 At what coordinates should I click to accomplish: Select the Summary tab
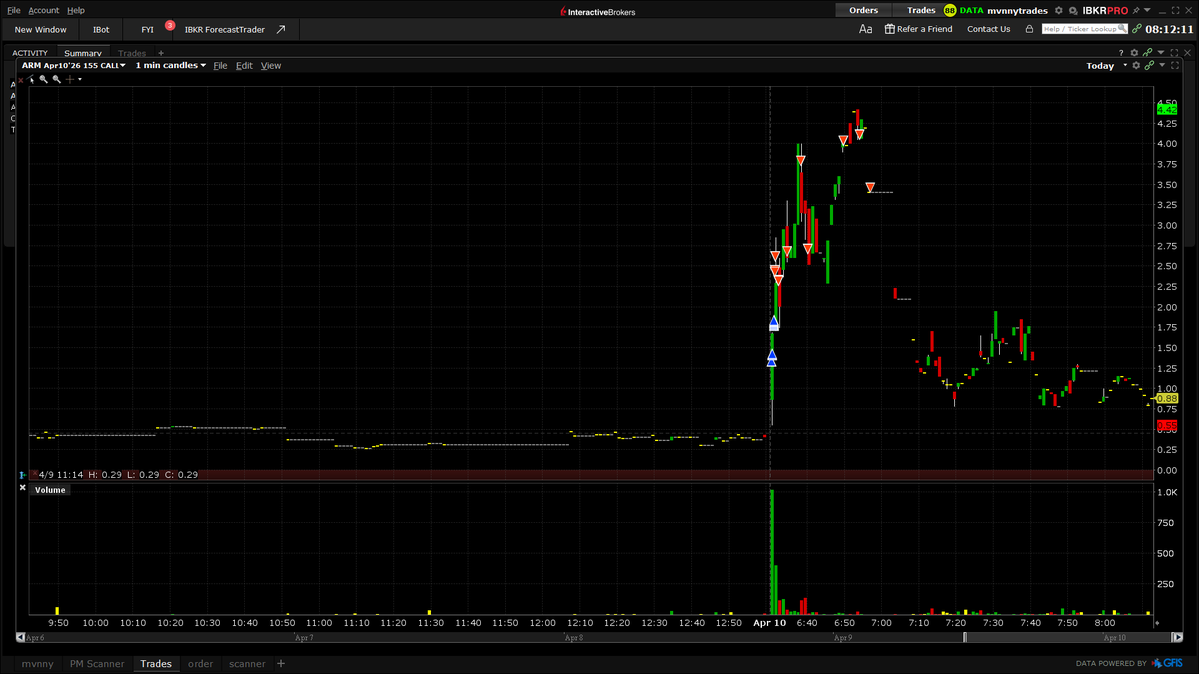(x=83, y=54)
